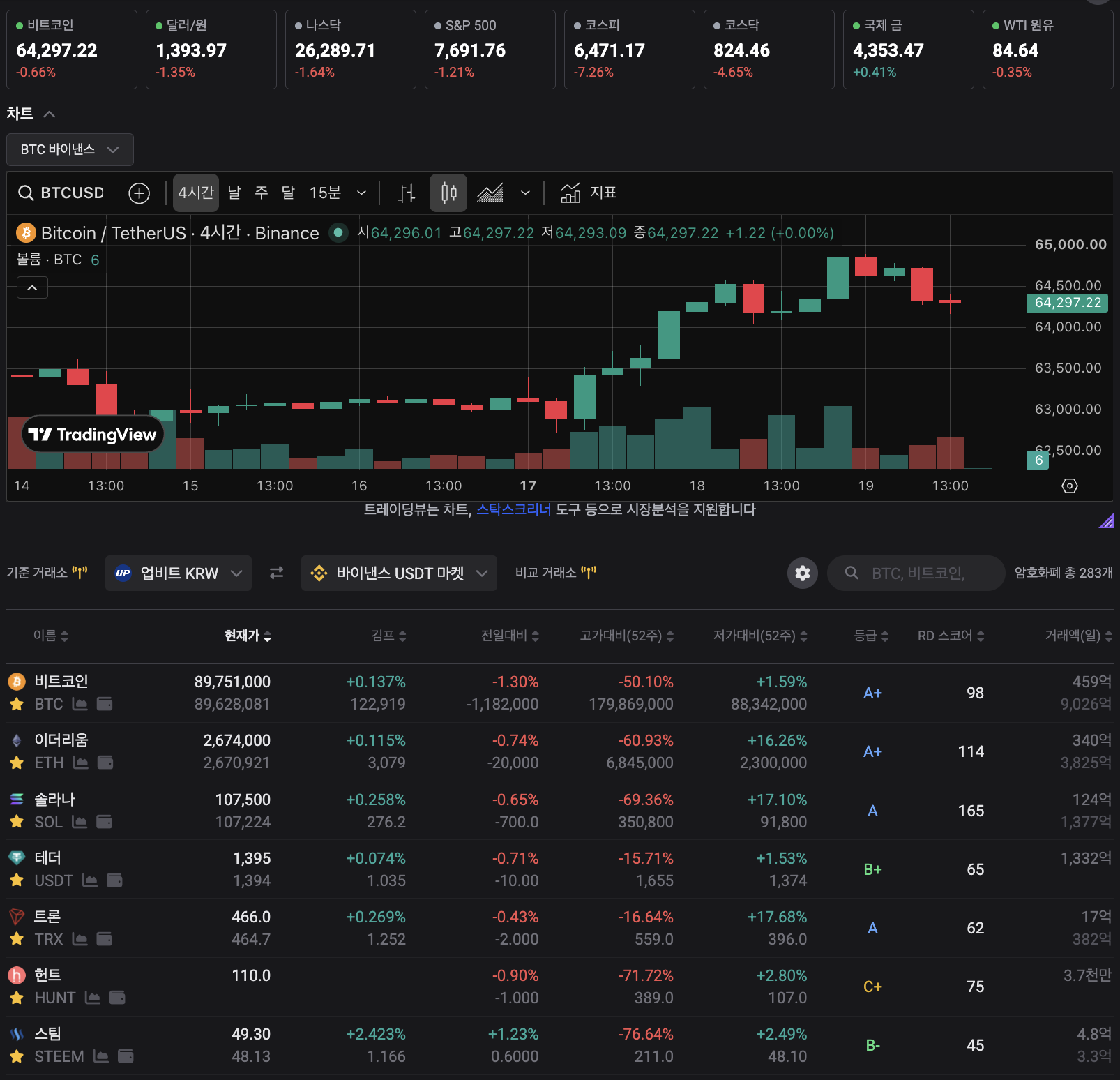The height and width of the screenshot is (1080, 1120).
Task: Open the chart icon in the STEEM row
Action: click(101, 1056)
